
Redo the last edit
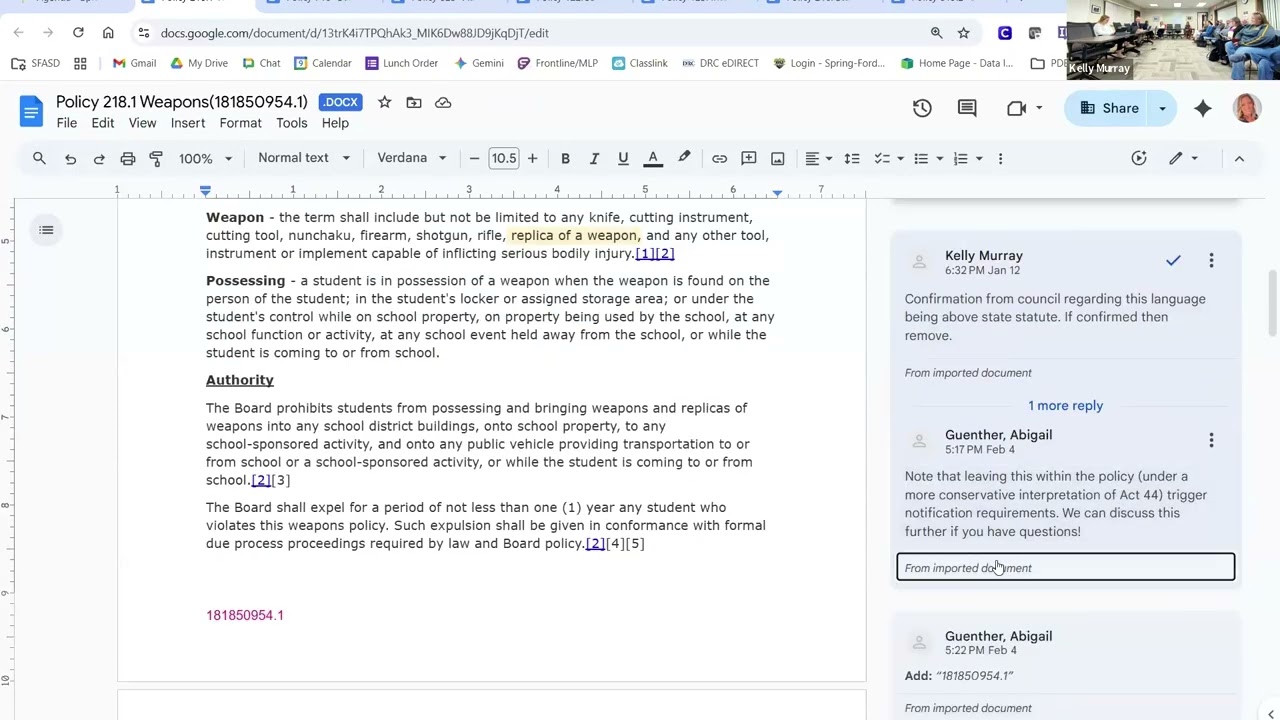coord(99,158)
